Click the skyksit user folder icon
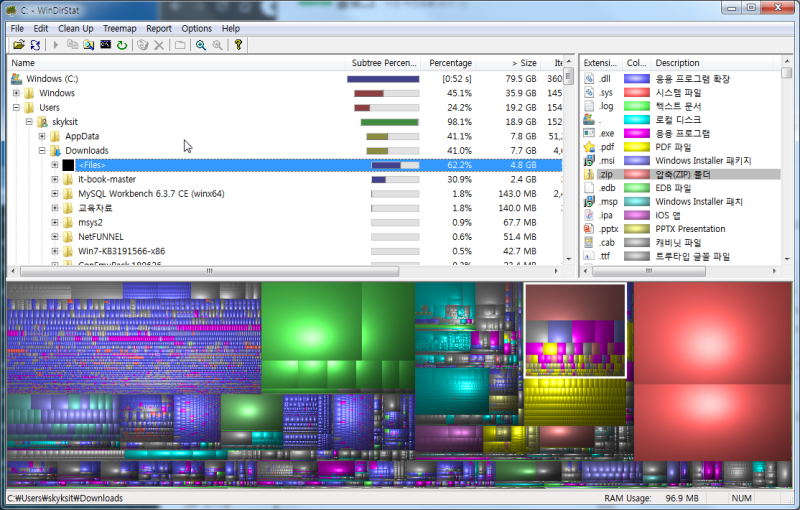Viewport: 800px width, 510px height. (x=42, y=122)
